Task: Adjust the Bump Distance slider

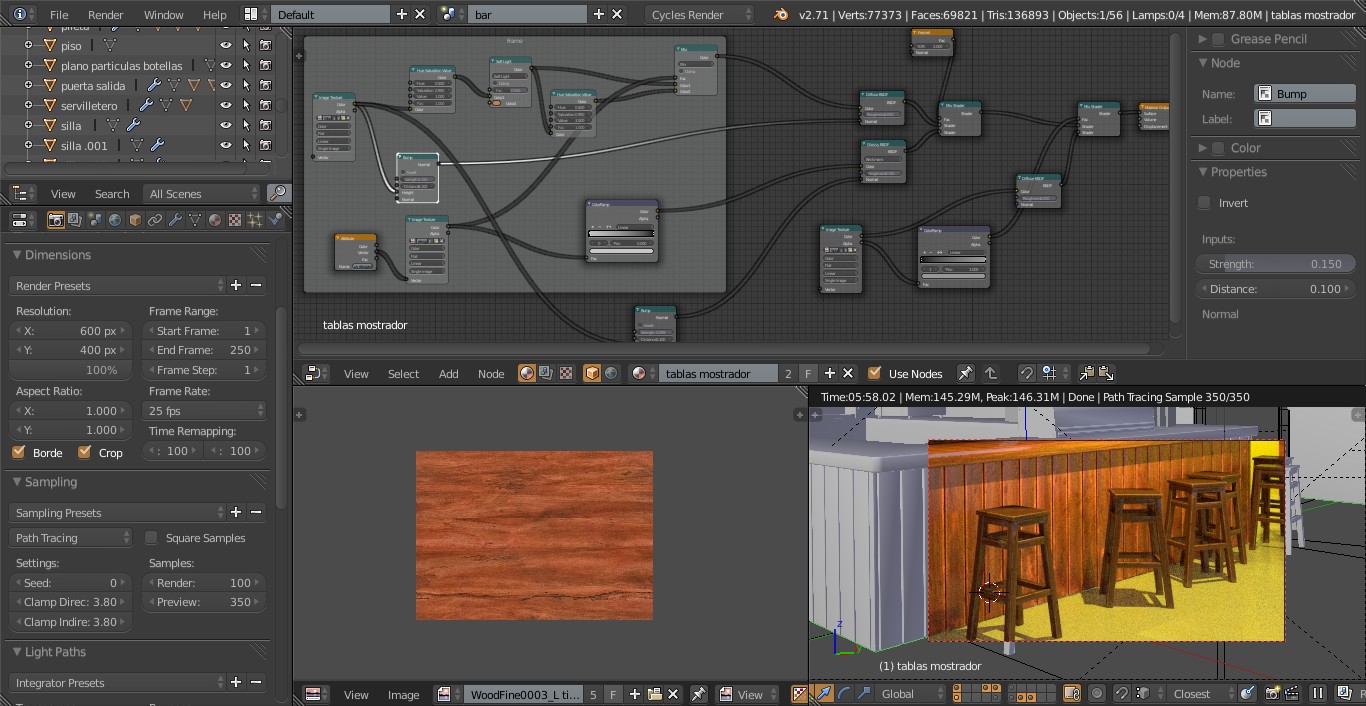Action: [x=1275, y=289]
